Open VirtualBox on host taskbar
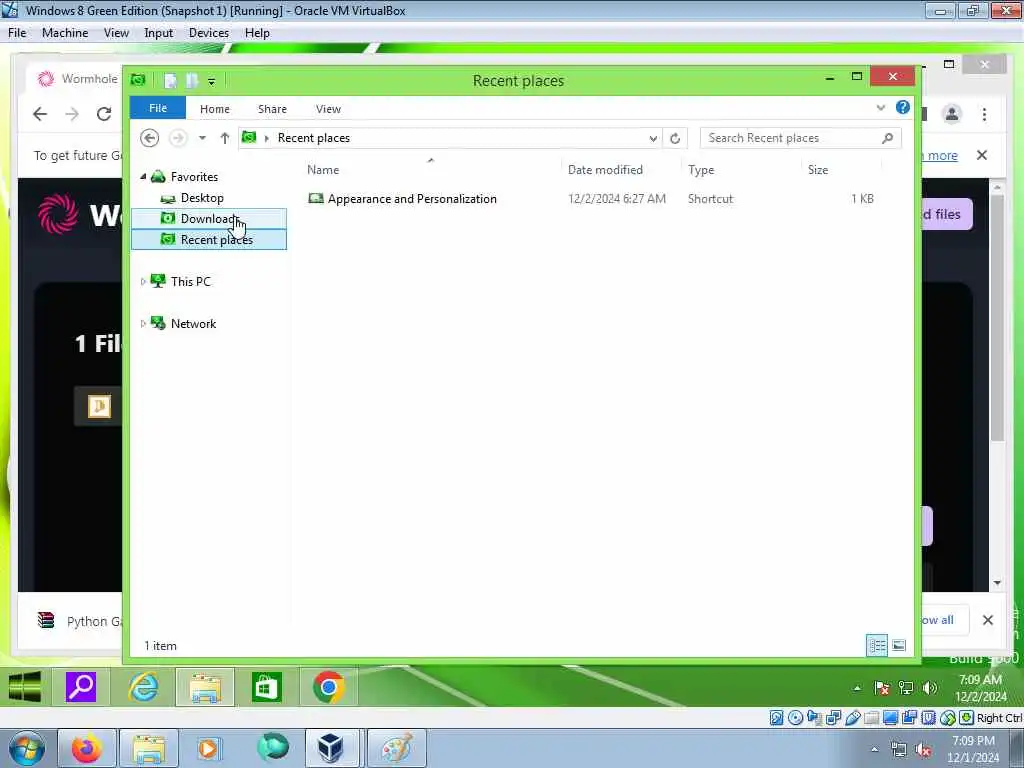This screenshot has width=1024, height=768. click(x=331, y=748)
